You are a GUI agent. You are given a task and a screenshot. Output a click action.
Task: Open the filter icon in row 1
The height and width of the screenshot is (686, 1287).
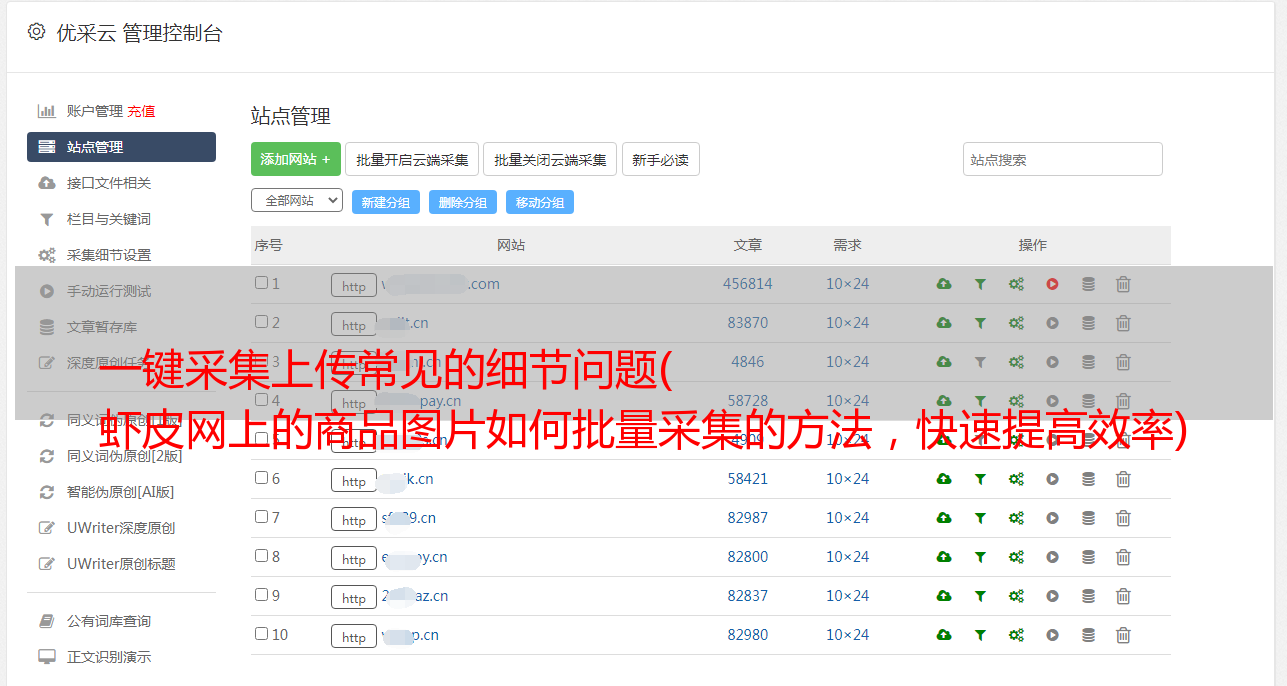[980, 284]
